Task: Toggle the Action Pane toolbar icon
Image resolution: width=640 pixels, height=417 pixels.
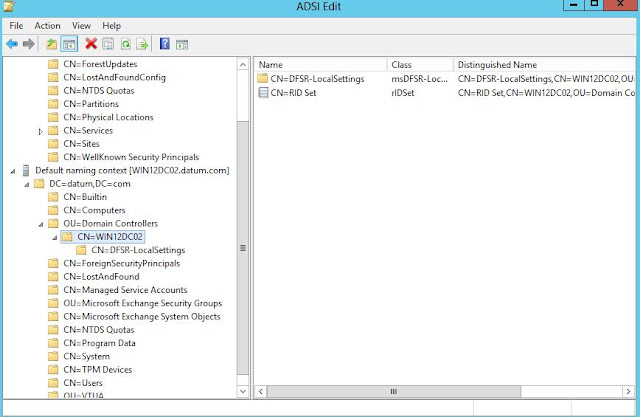Action: tap(182, 44)
